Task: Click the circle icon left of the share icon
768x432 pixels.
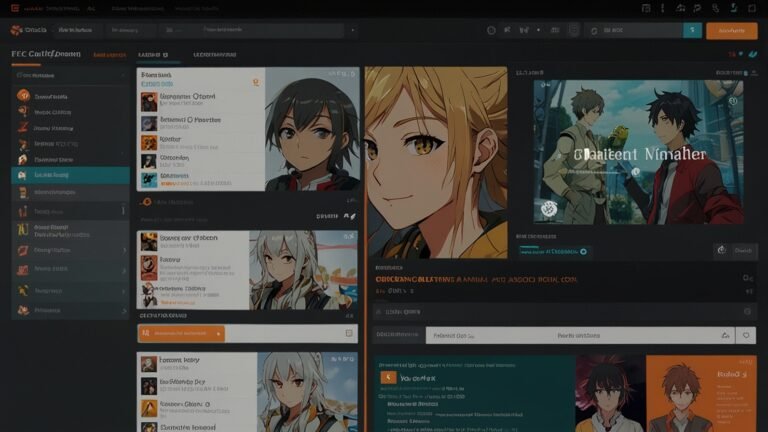Action: click(491, 30)
